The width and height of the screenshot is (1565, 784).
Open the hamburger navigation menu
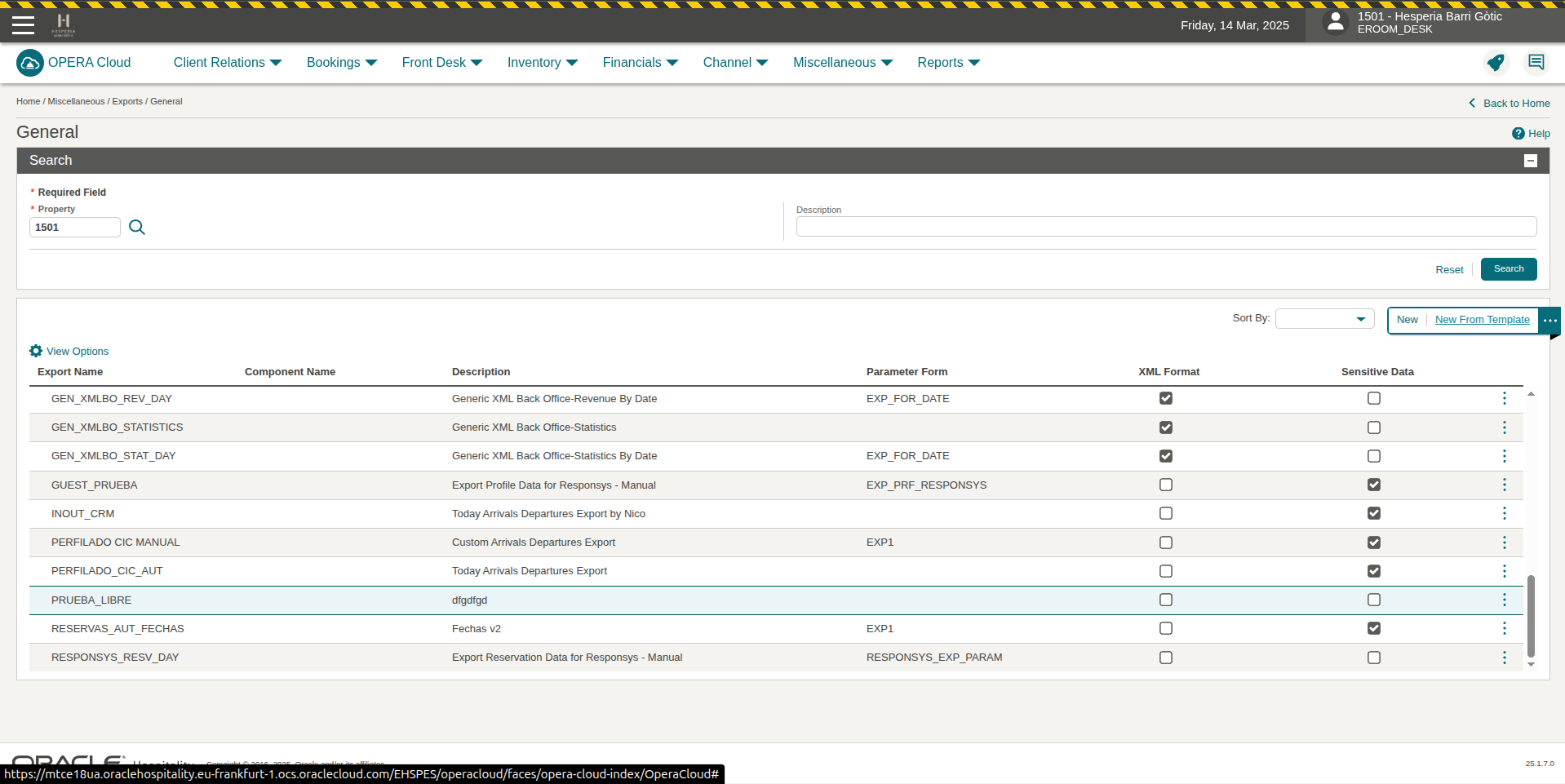tap(23, 25)
